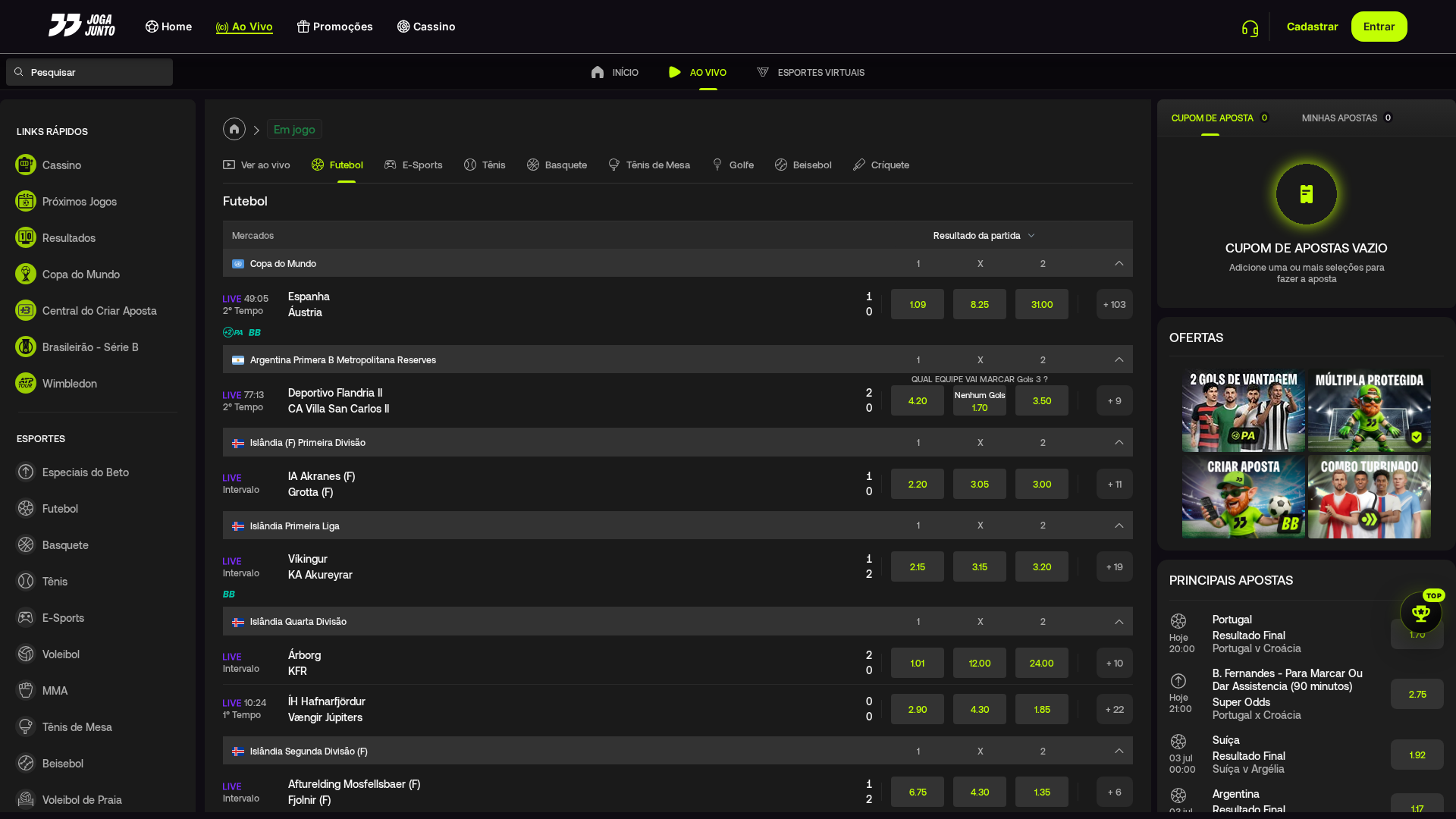Image resolution: width=1456 pixels, height=819 pixels.
Task: Select Voleibol icon in sidebar
Action: click(x=26, y=654)
